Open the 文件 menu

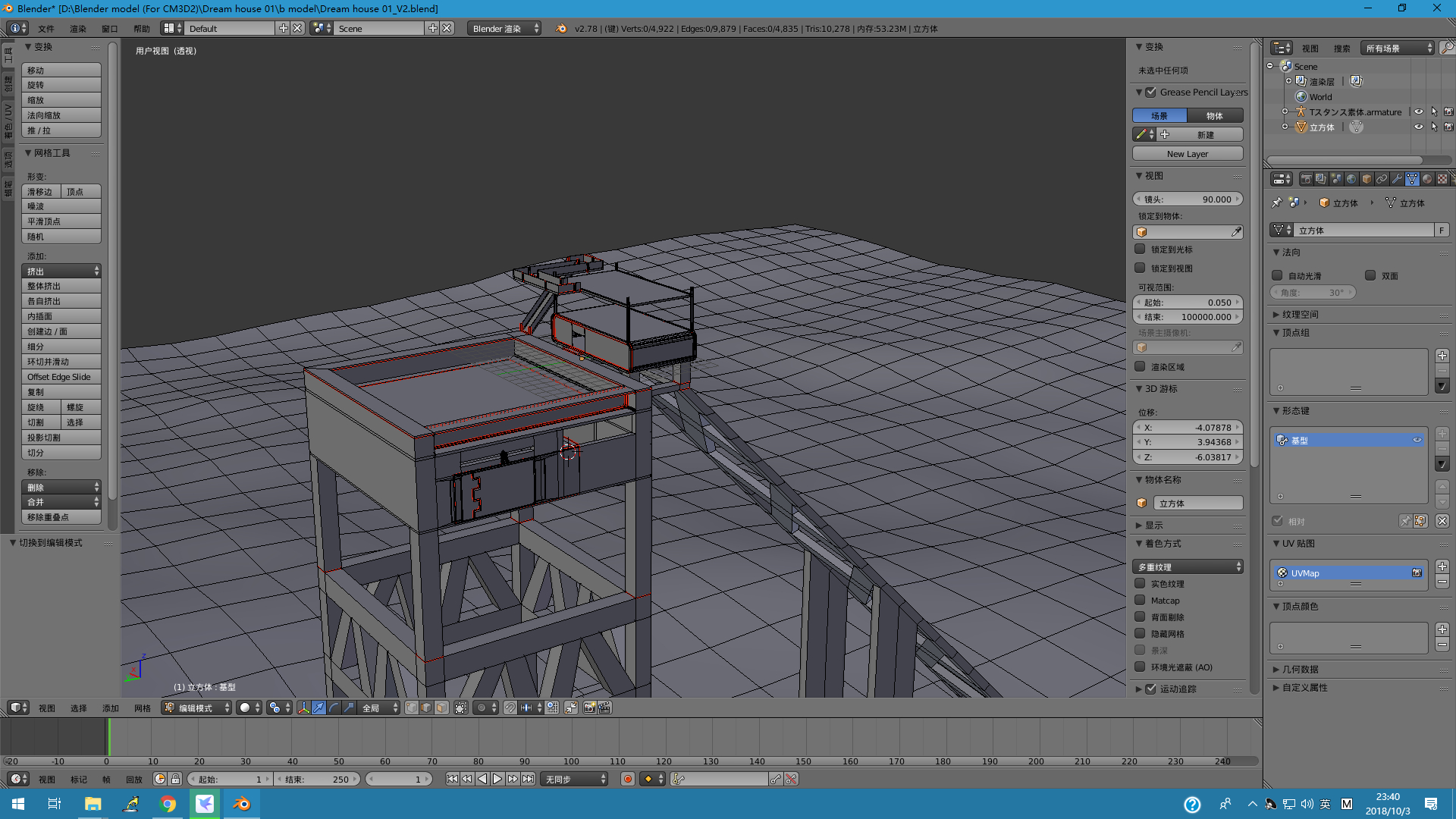(46, 29)
